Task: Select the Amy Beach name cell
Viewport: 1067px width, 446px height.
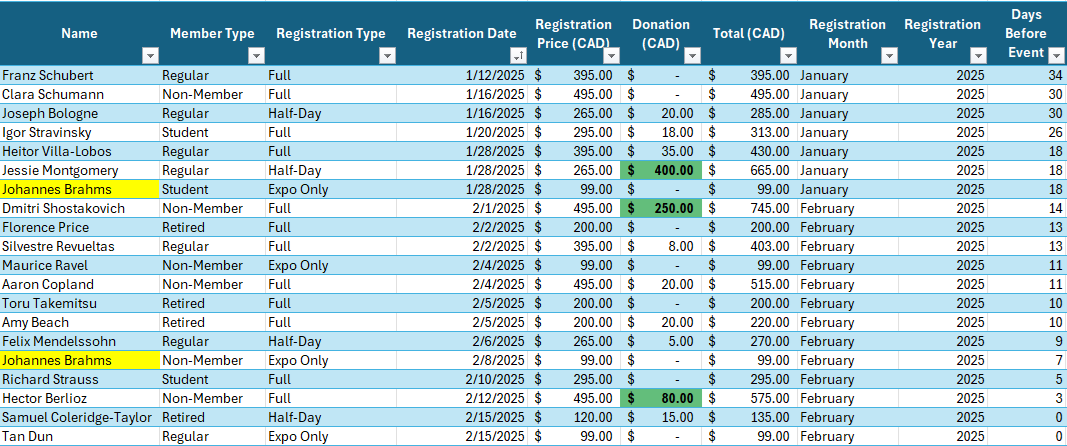Action: coord(80,322)
